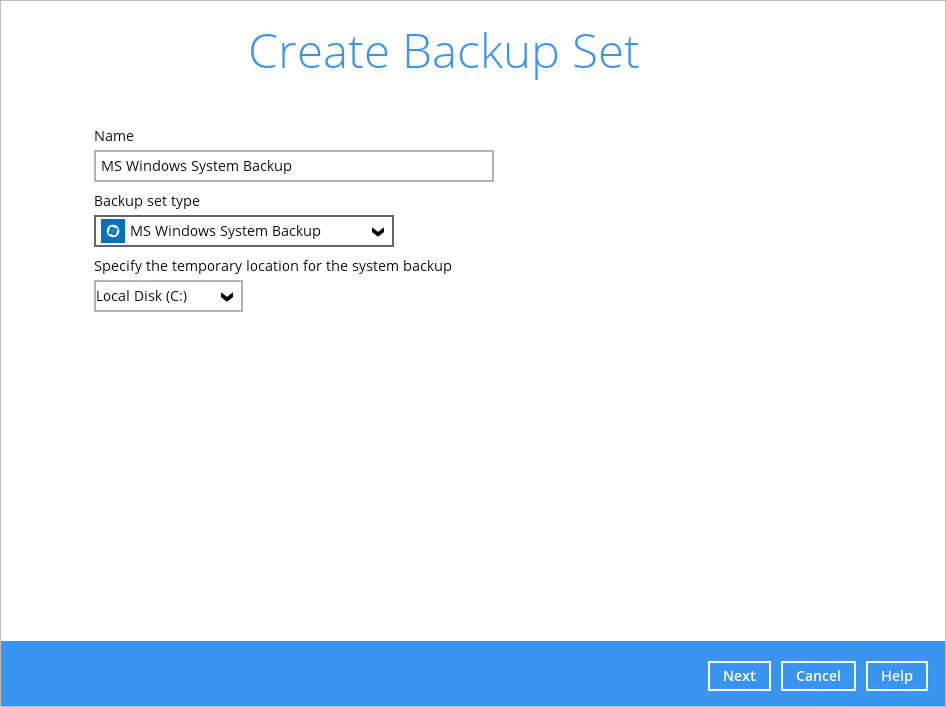Click the Name label

pyautogui.click(x=114, y=136)
